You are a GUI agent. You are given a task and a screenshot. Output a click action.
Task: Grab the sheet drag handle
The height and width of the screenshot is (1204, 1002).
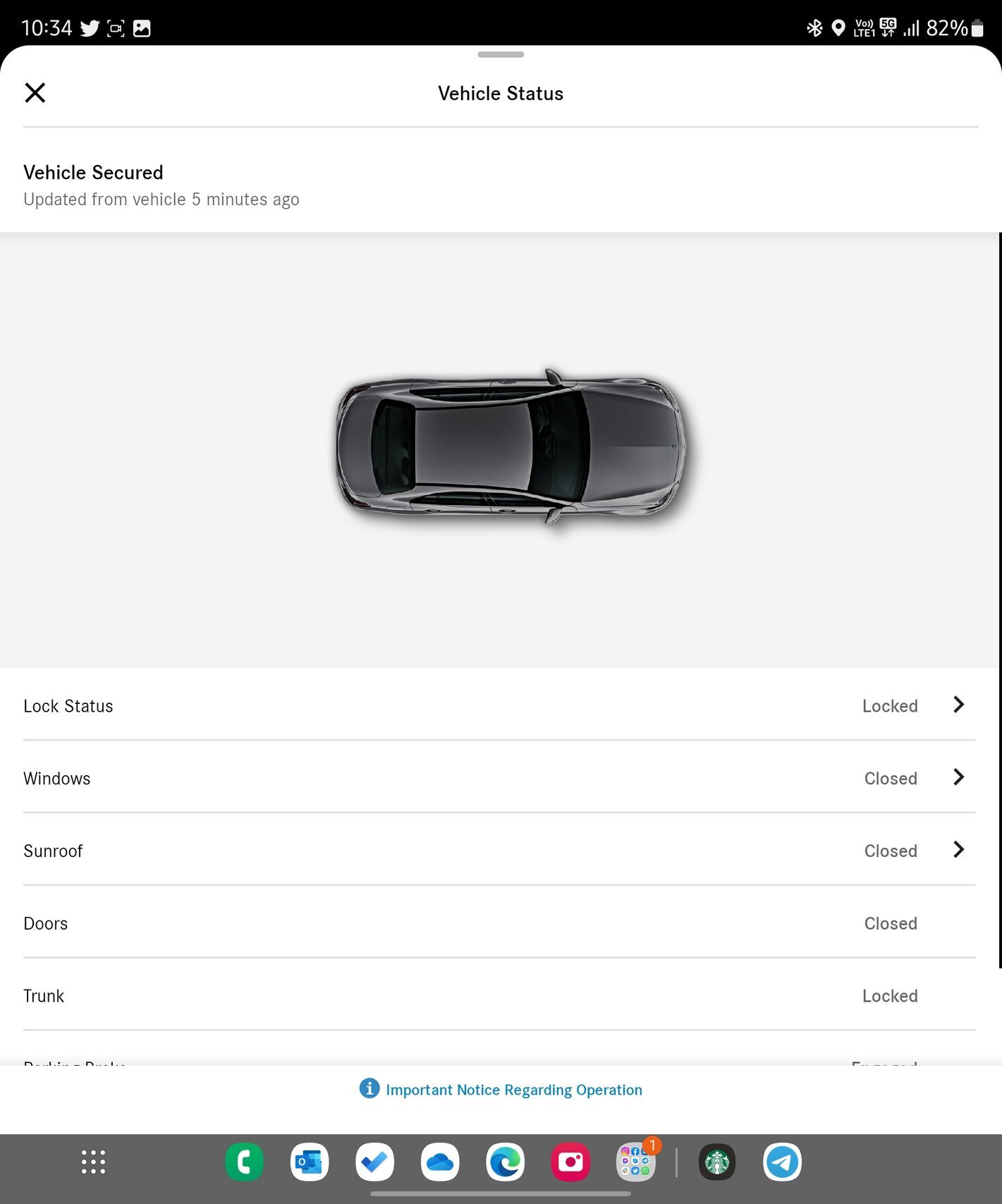click(501, 54)
